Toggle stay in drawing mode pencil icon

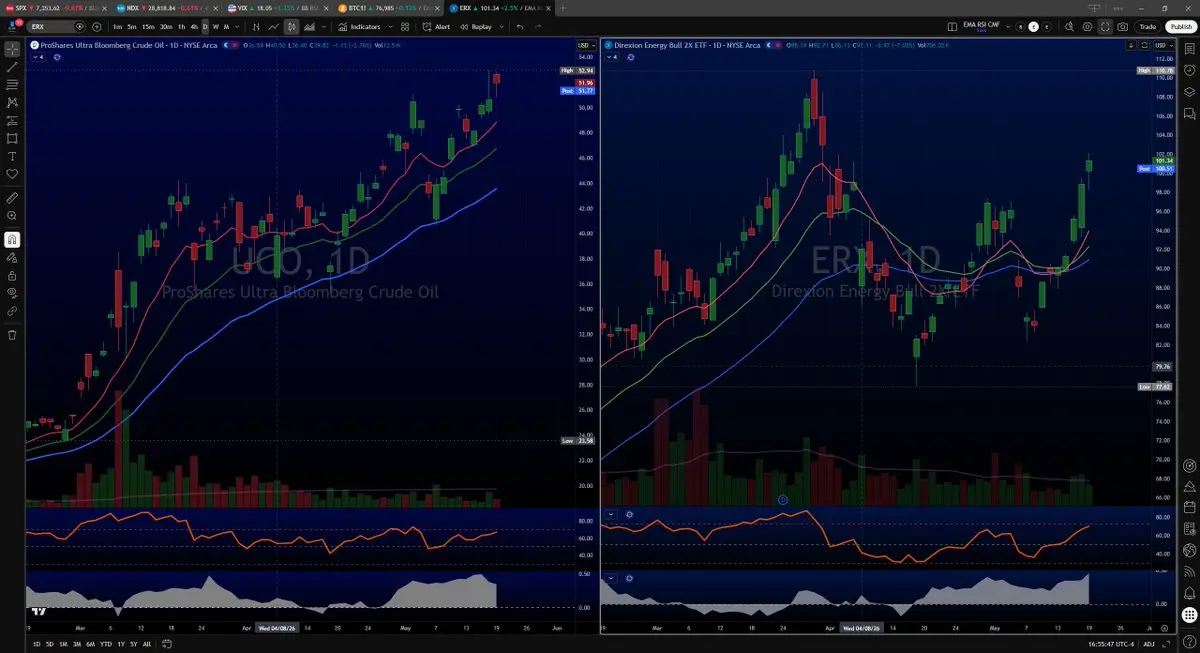pos(12,257)
